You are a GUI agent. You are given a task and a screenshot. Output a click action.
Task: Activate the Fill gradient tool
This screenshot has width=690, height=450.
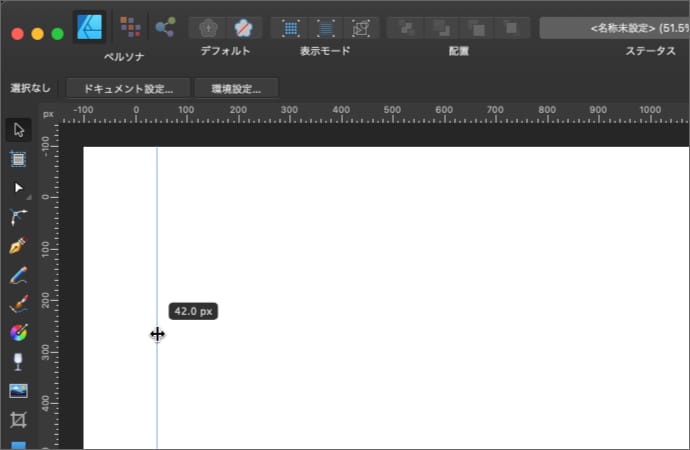point(18,332)
